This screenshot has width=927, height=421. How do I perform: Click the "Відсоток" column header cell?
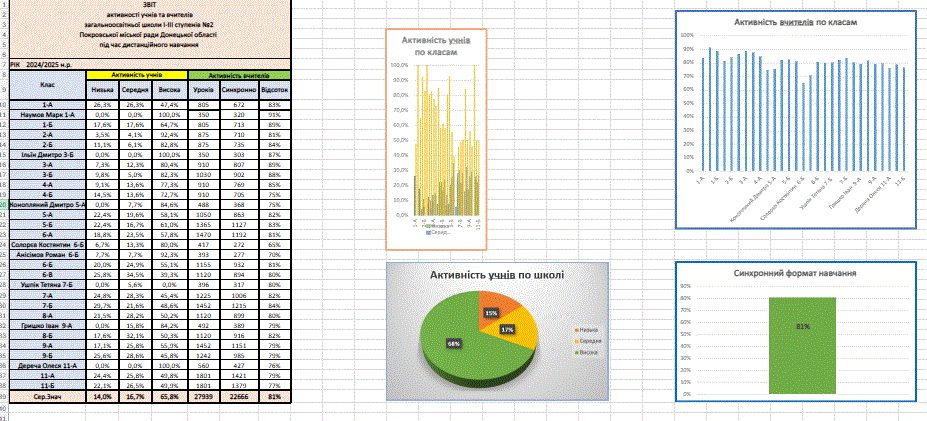(275, 89)
